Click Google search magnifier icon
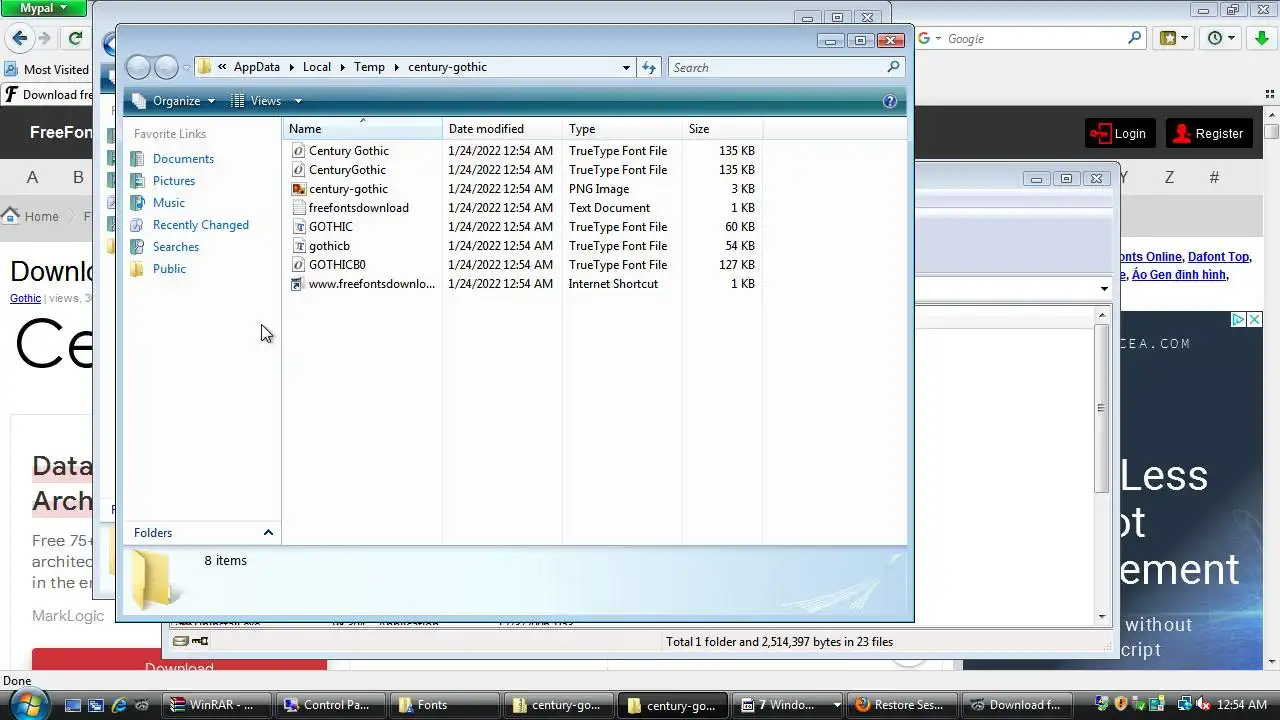 coord(1135,38)
